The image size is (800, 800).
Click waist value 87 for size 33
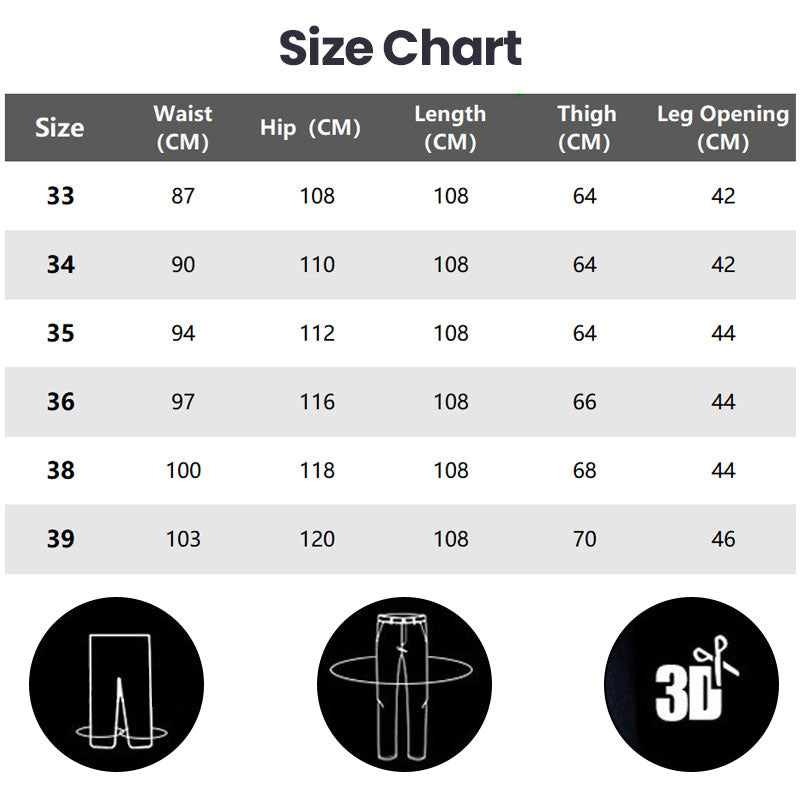coord(183,196)
